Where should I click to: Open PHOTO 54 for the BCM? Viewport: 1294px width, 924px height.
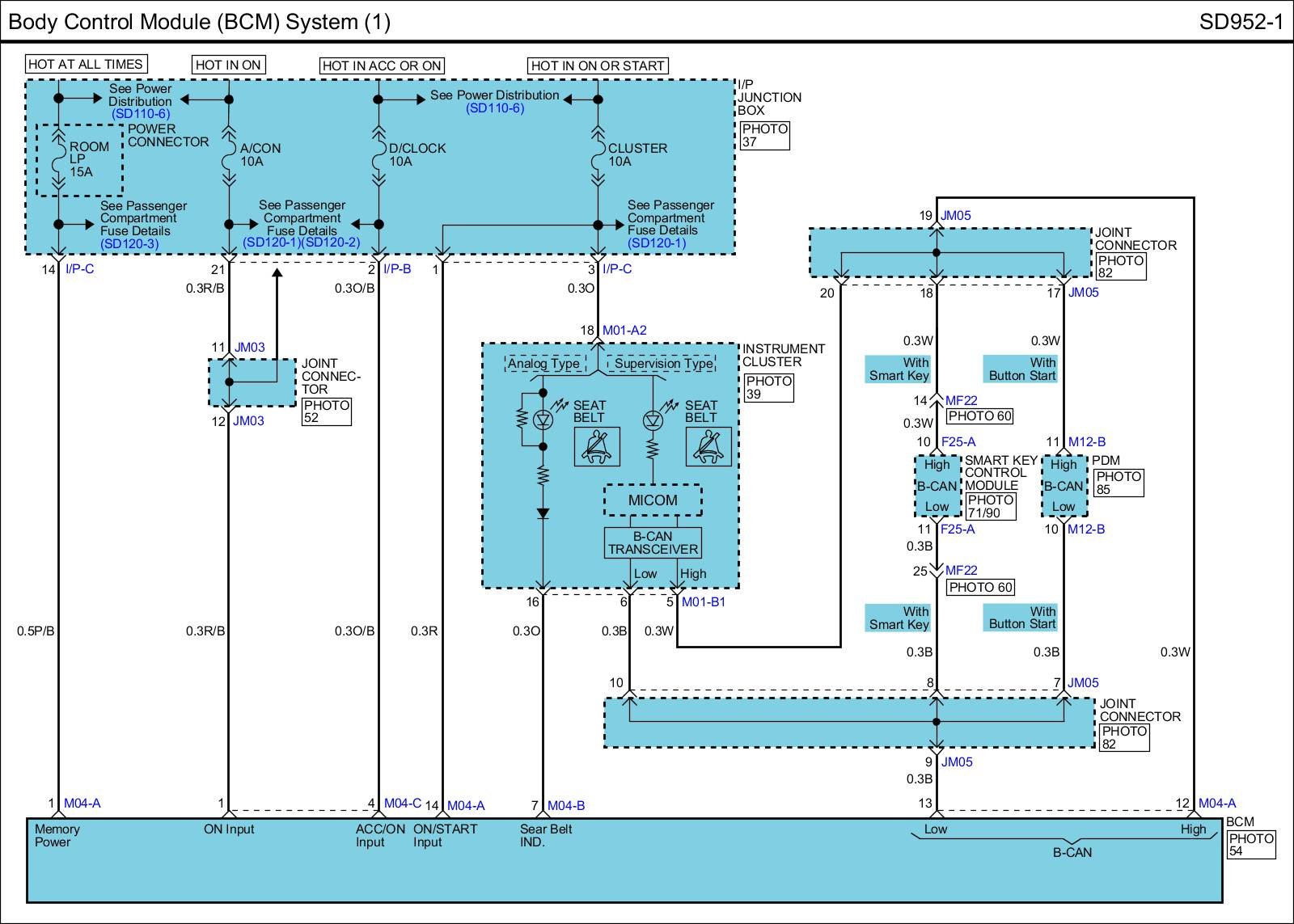[1251, 845]
